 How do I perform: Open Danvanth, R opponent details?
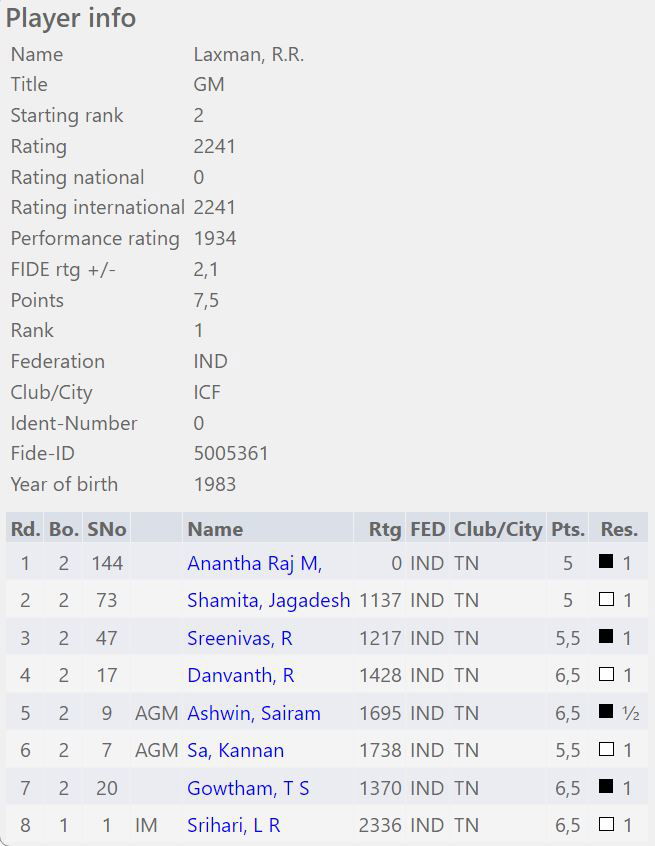(x=240, y=675)
